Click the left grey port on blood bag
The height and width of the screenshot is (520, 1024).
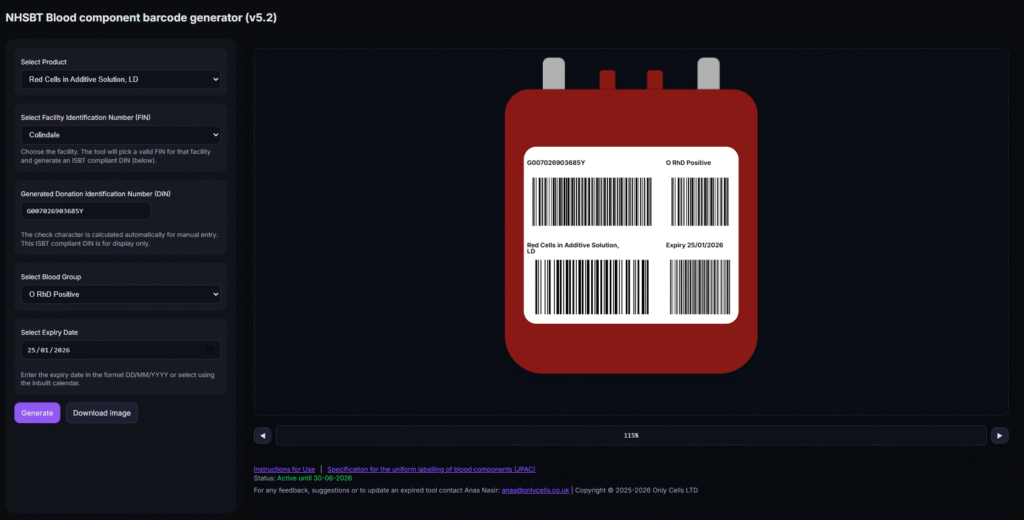click(x=554, y=73)
